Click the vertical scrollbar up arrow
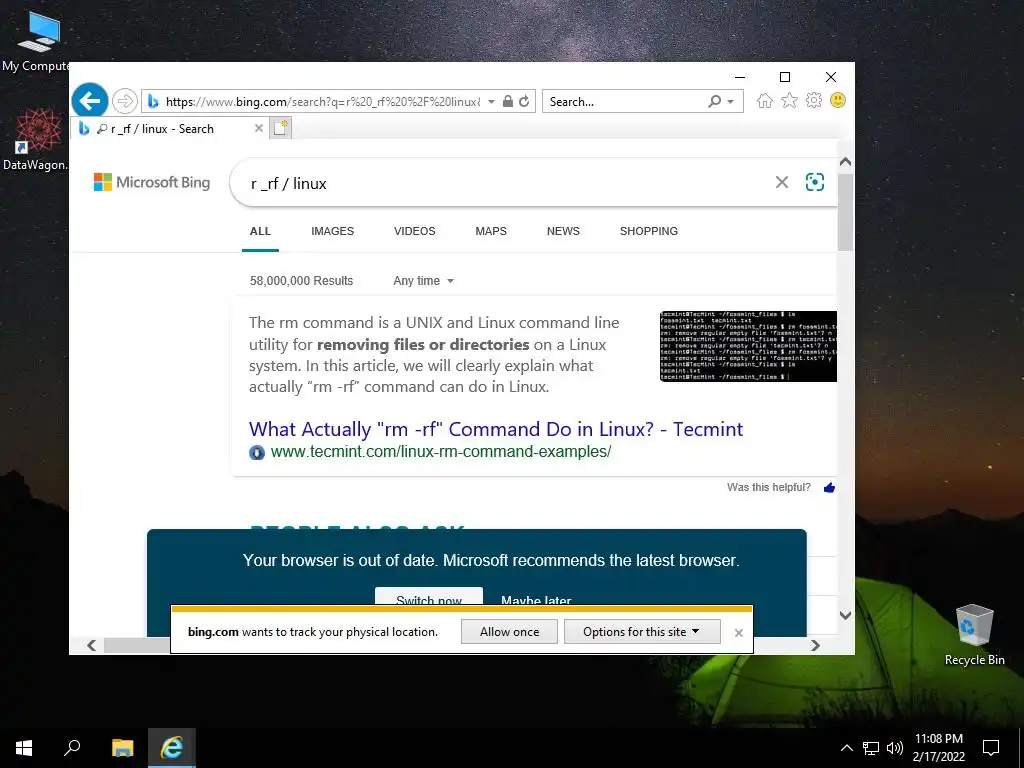Screen dimensions: 1024x768 [845, 161]
